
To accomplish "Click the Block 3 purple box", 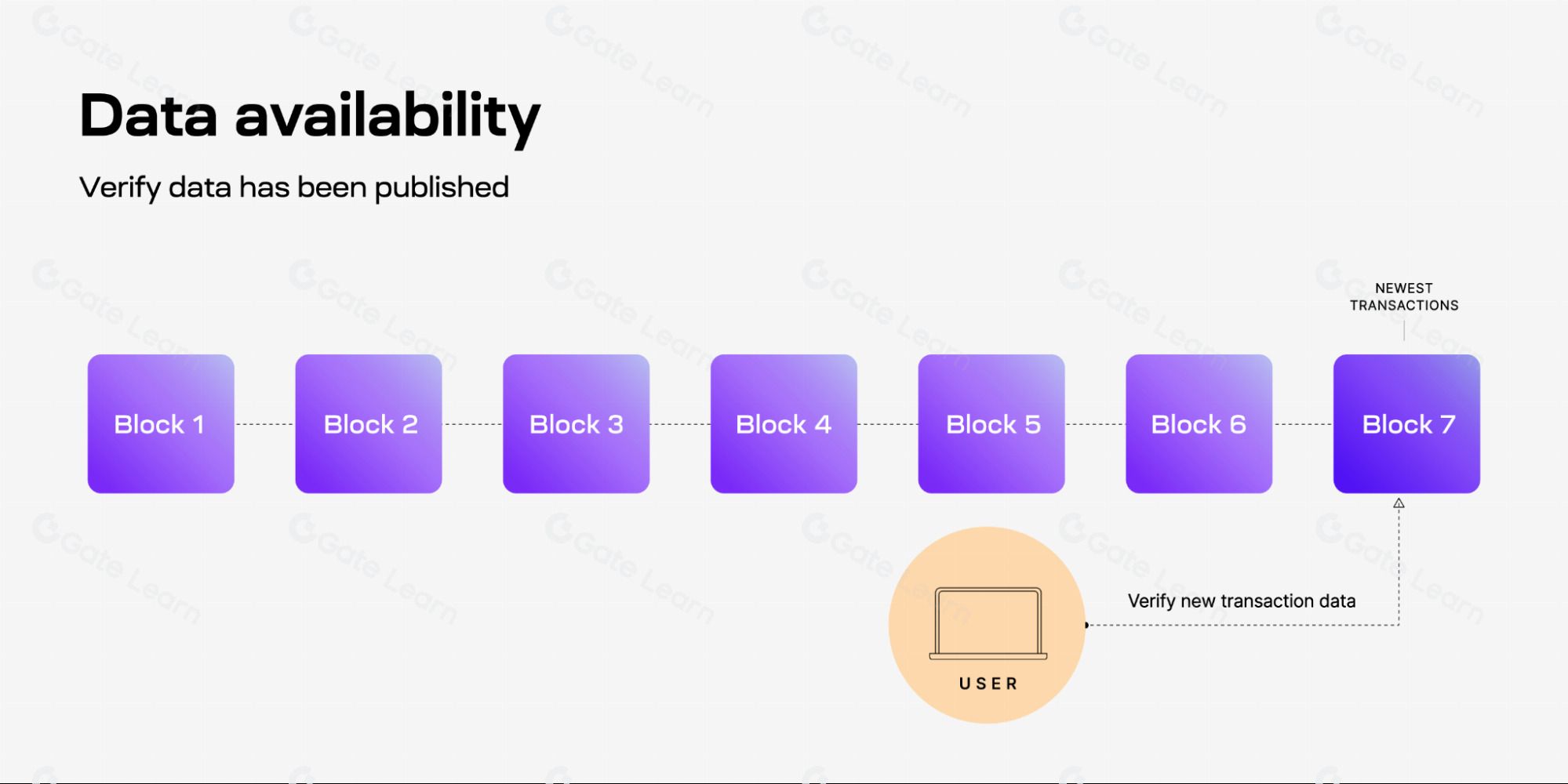I will click(577, 424).
